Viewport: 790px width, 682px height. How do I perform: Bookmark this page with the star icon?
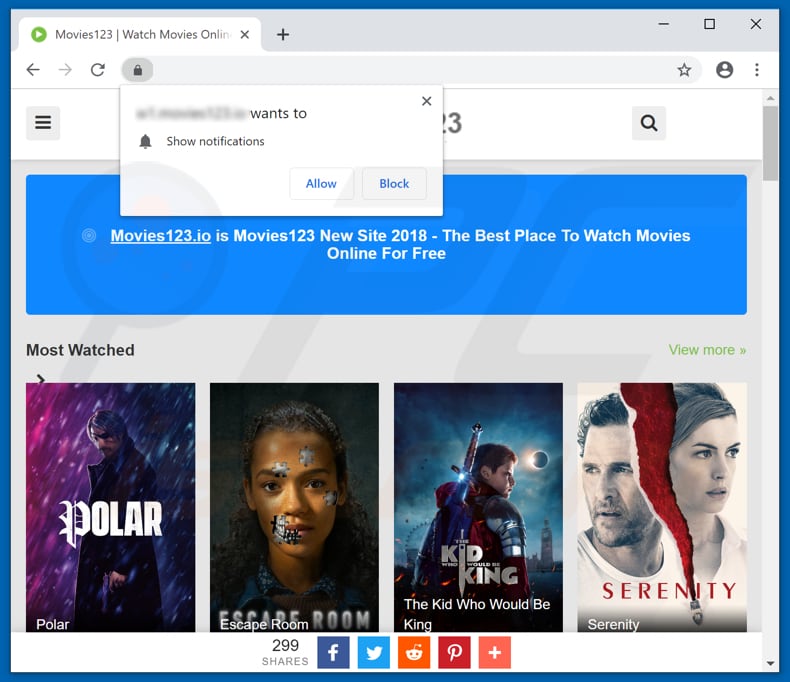click(x=684, y=70)
